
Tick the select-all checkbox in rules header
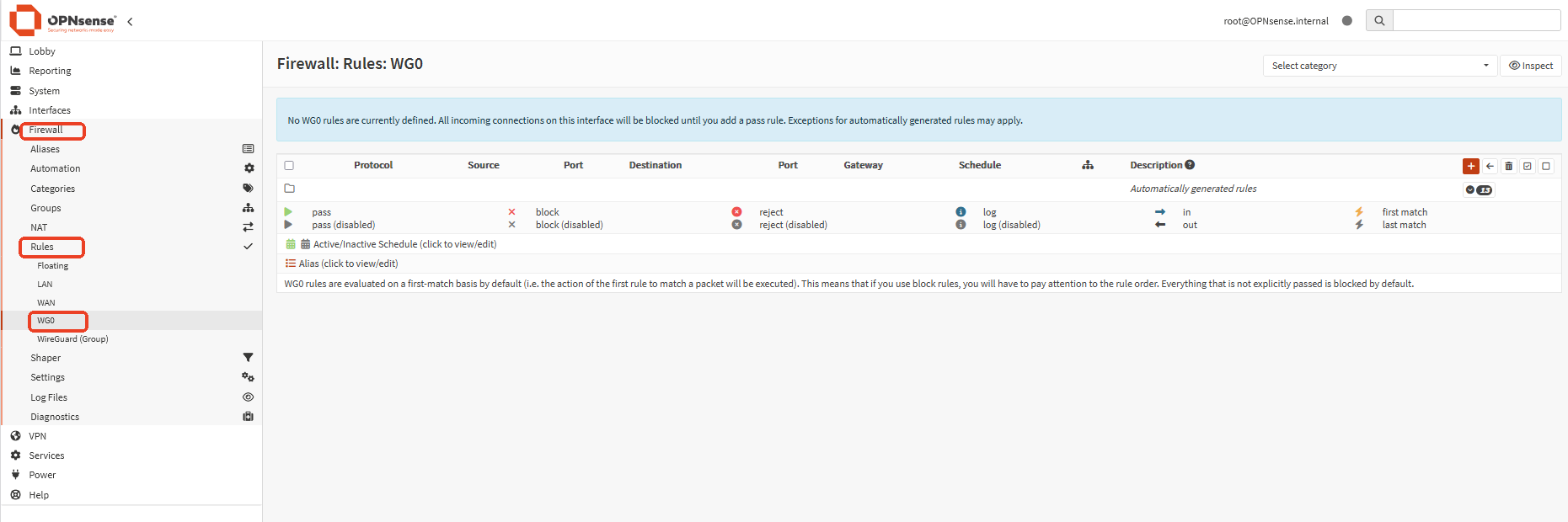pyautogui.click(x=289, y=166)
